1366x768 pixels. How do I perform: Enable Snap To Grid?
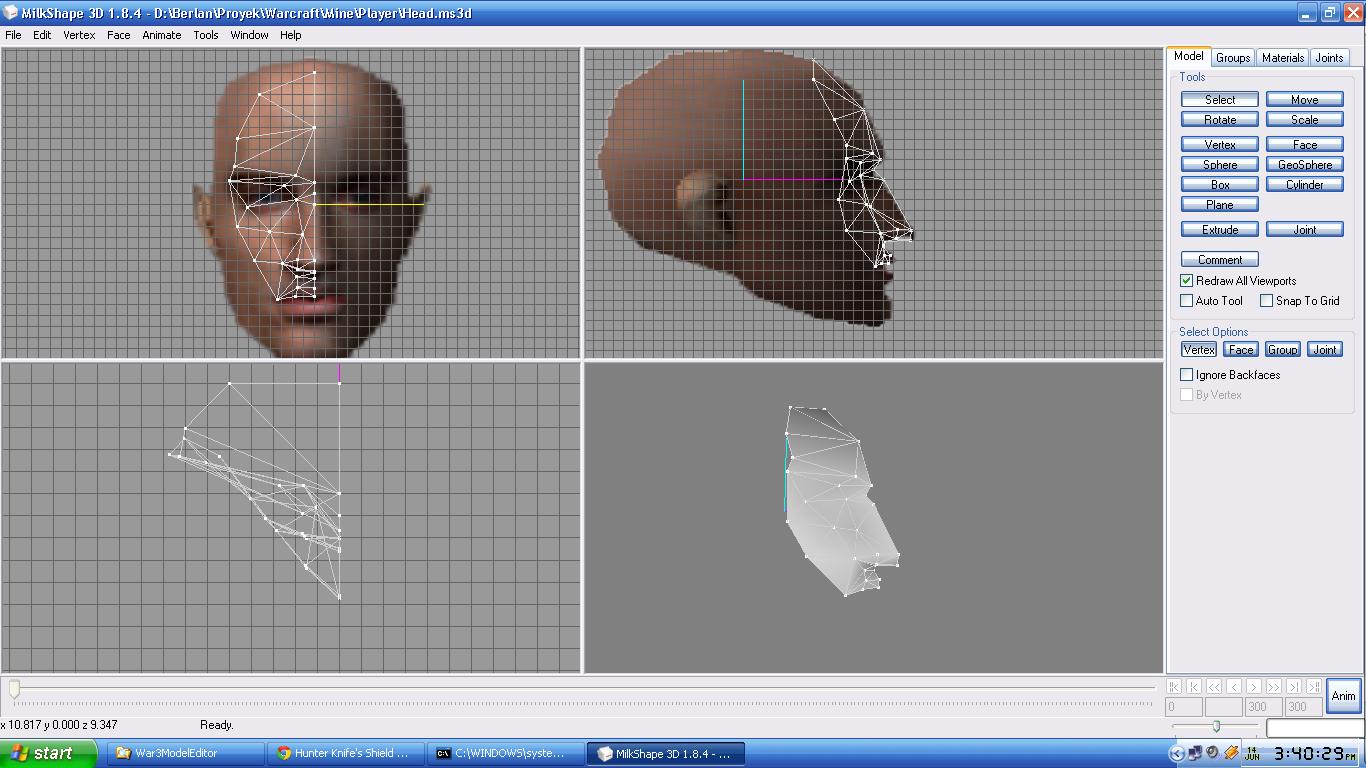click(x=1267, y=301)
